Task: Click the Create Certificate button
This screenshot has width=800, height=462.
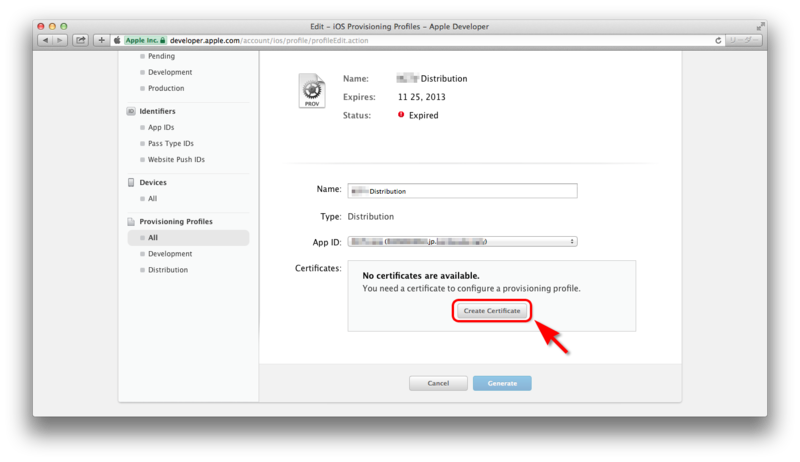Action: (x=492, y=311)
